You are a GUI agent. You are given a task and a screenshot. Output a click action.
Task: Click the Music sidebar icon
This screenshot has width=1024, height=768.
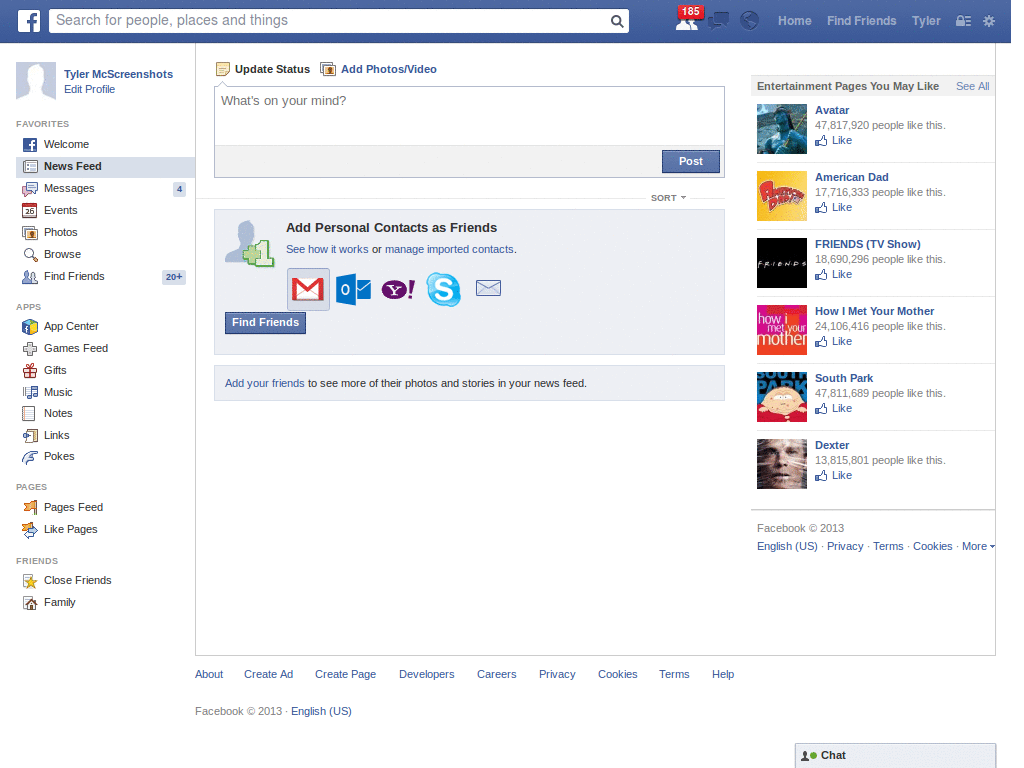[x=30, y=392]
